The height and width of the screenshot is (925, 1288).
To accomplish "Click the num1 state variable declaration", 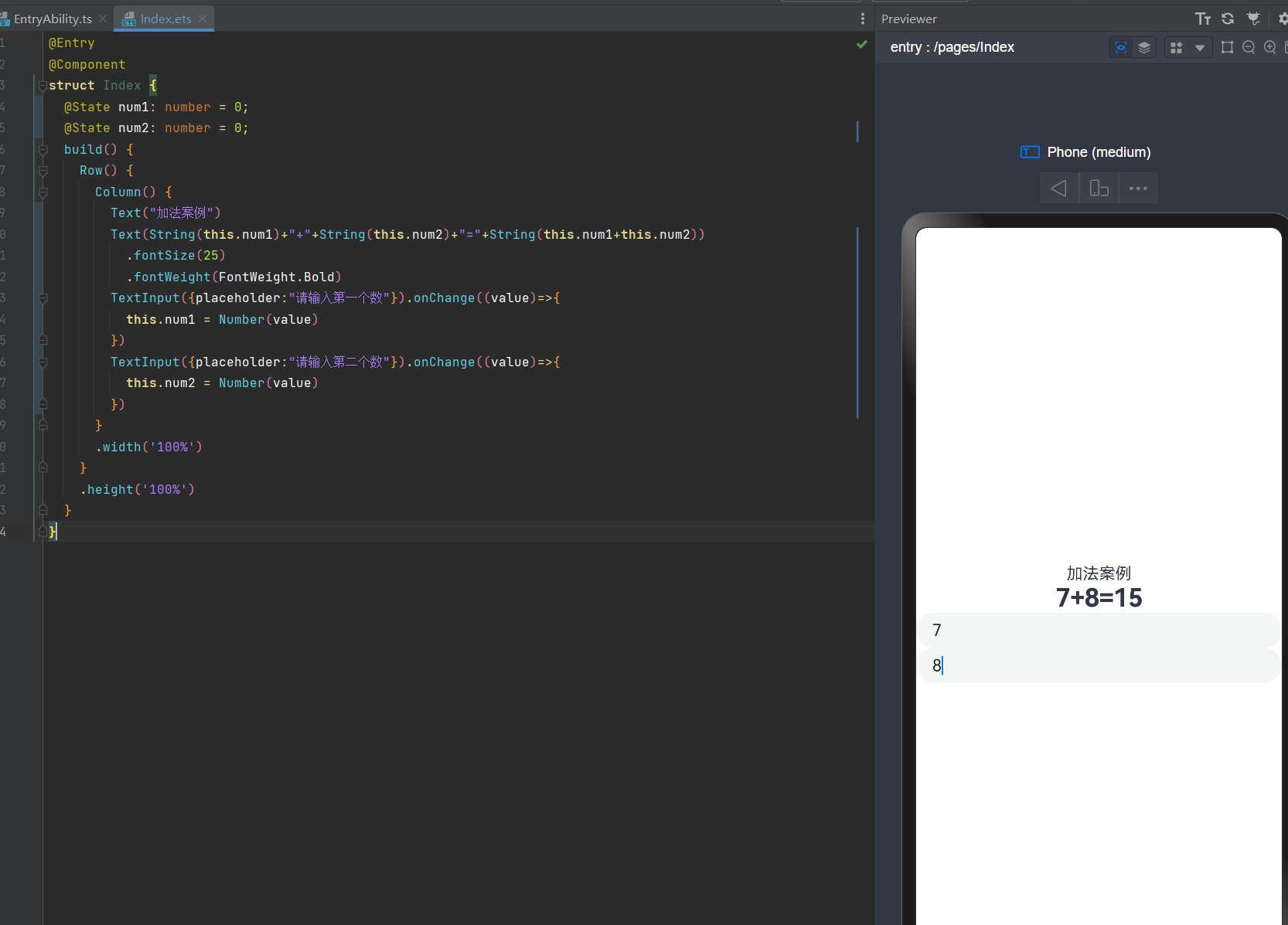I will [x=156, y=107].
